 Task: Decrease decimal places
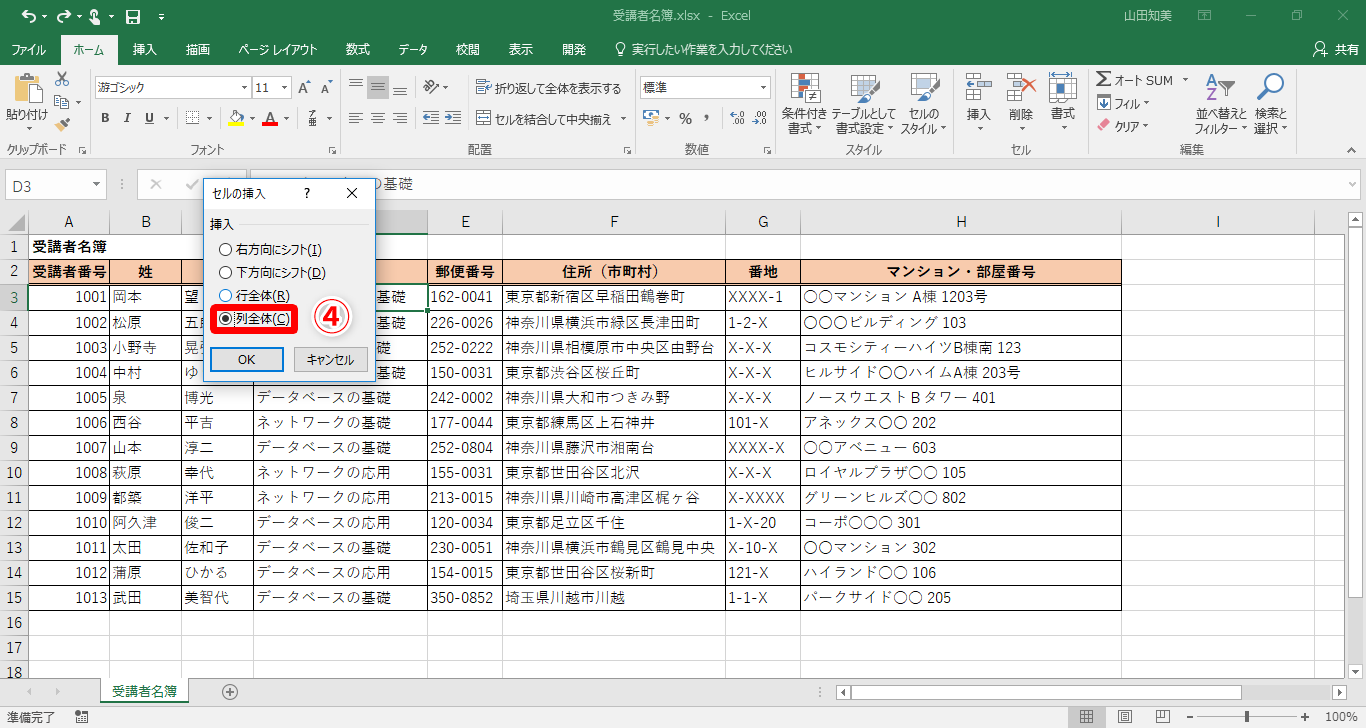click(x=761, y=118)
